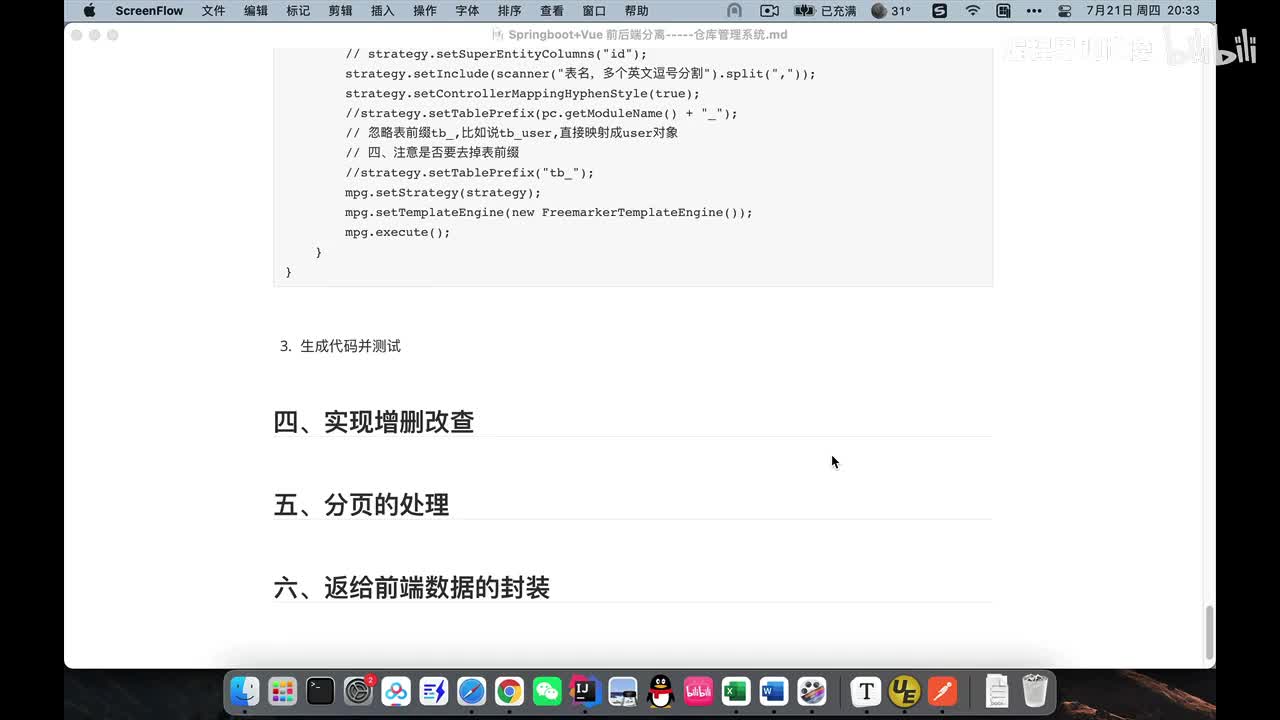Open Preview app in the Dock
Image resolution: width=1280 pixels, height=720 pixels.
[x=623, y=691]
